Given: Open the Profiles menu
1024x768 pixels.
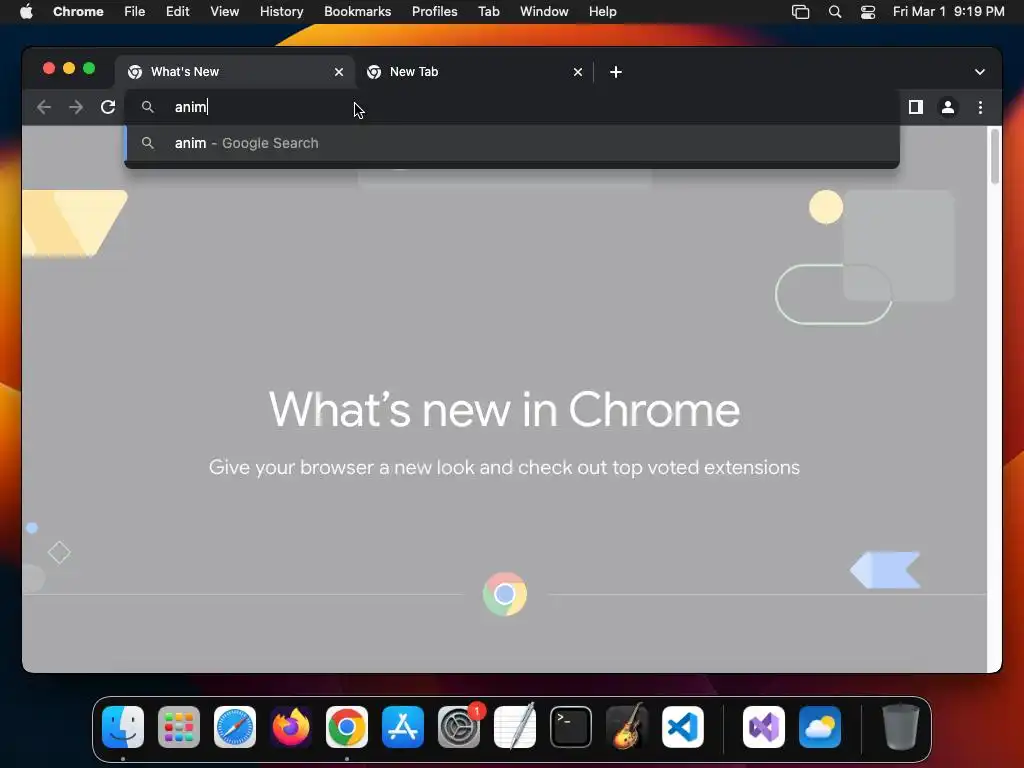Looking at the screenshot, I should point(434,12).
